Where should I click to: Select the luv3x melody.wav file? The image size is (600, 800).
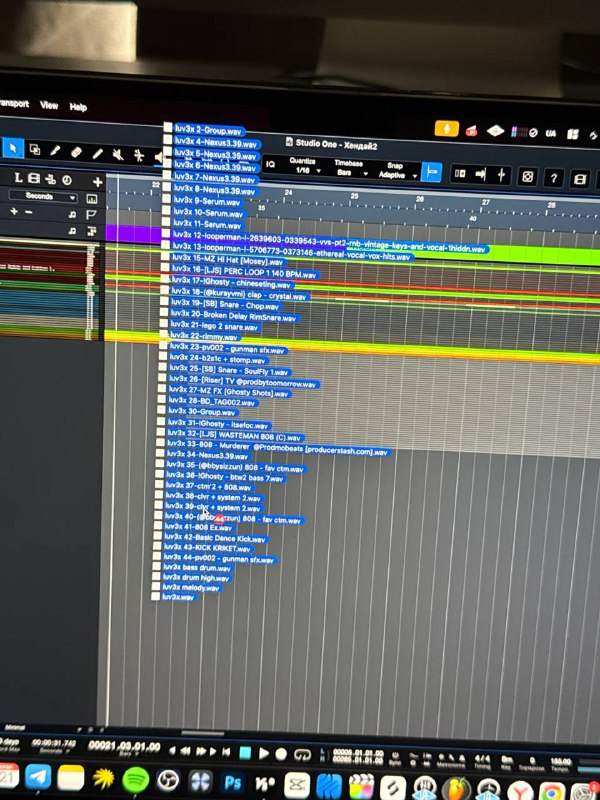tap(195, 588)
